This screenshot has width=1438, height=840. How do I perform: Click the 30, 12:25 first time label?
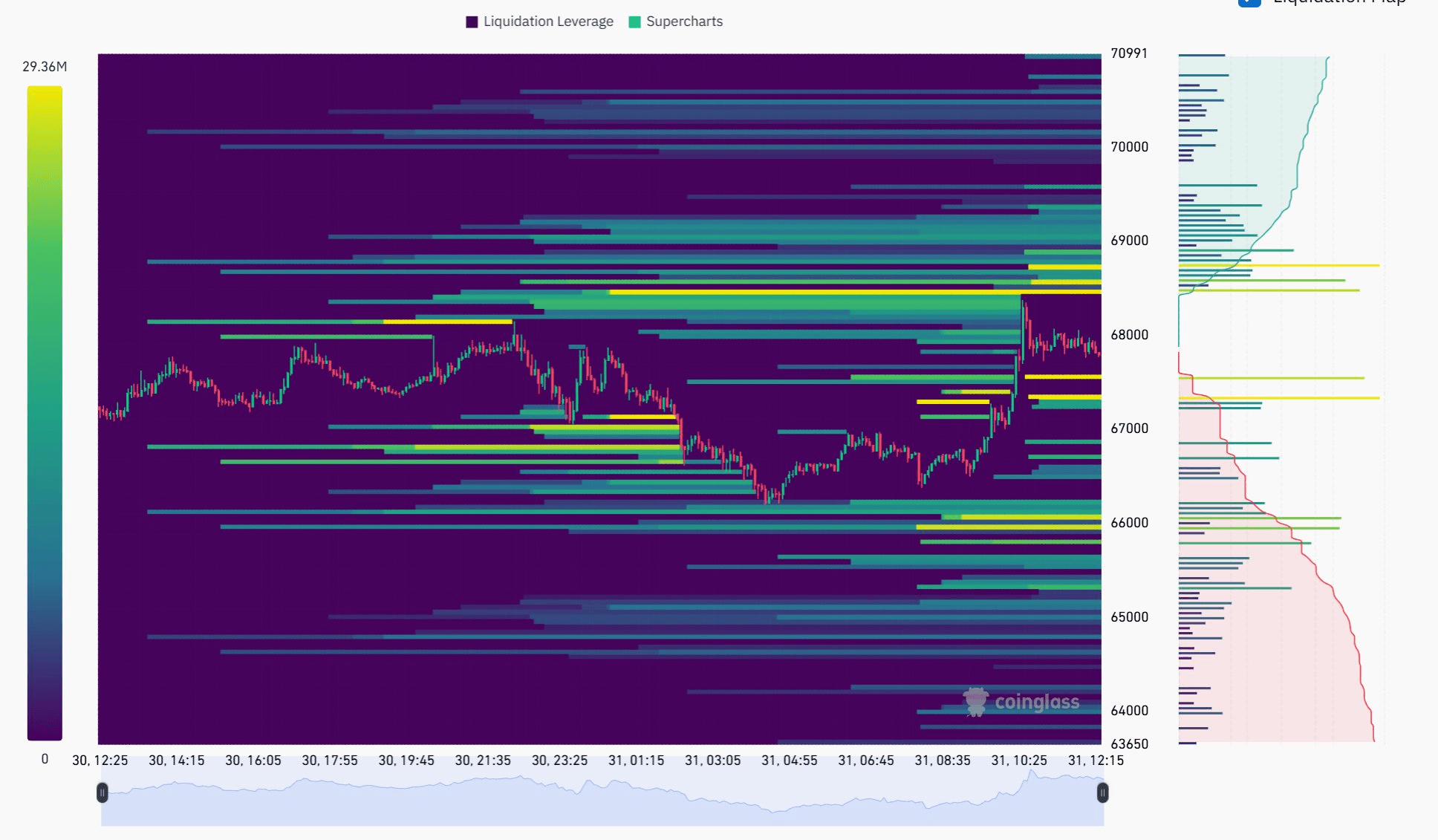point(100,761)
